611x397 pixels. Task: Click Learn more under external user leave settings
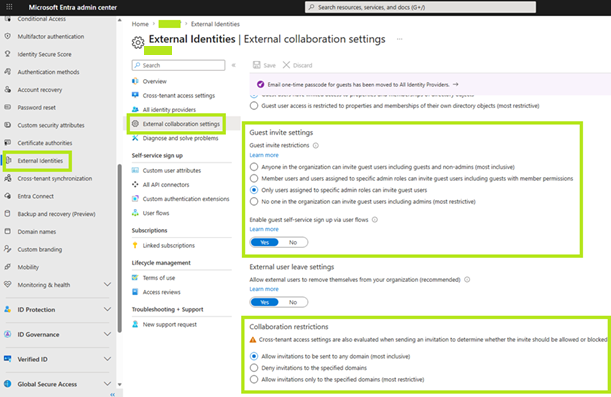click(x=264, y=289)
